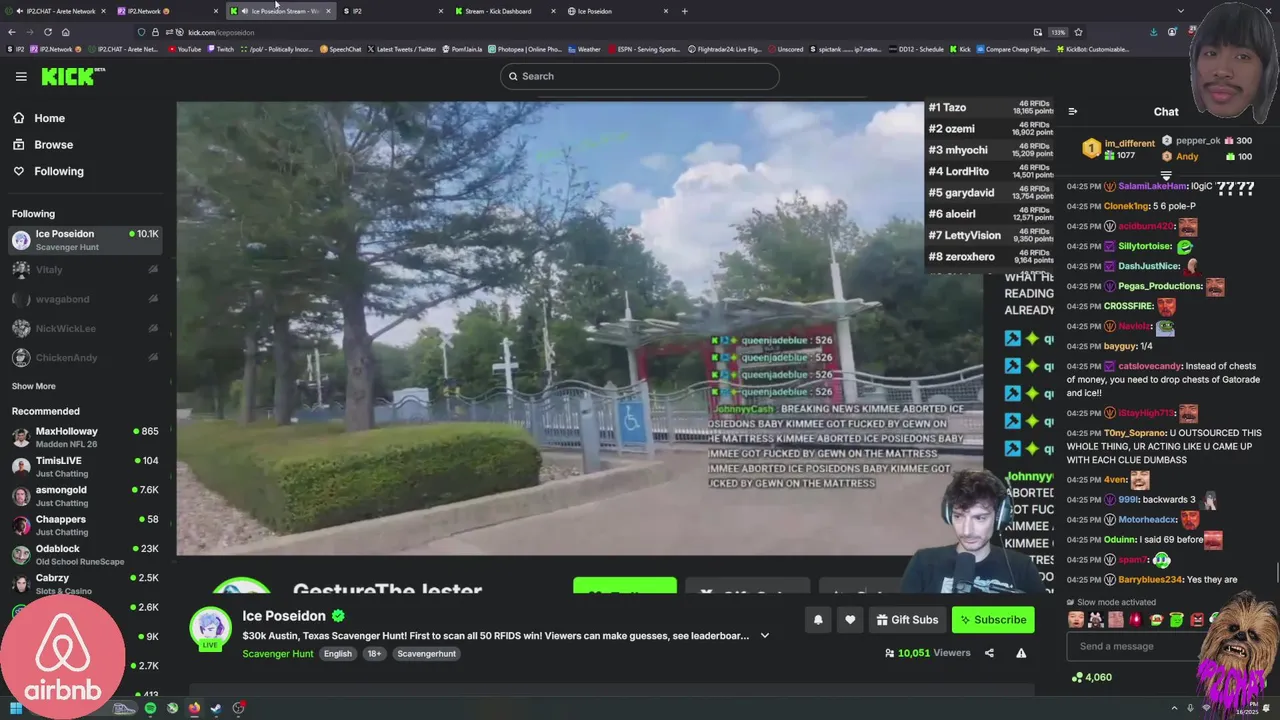Reload the page
The width and height of the screenshot is (1280, 720).
click(x=47, y=32)
